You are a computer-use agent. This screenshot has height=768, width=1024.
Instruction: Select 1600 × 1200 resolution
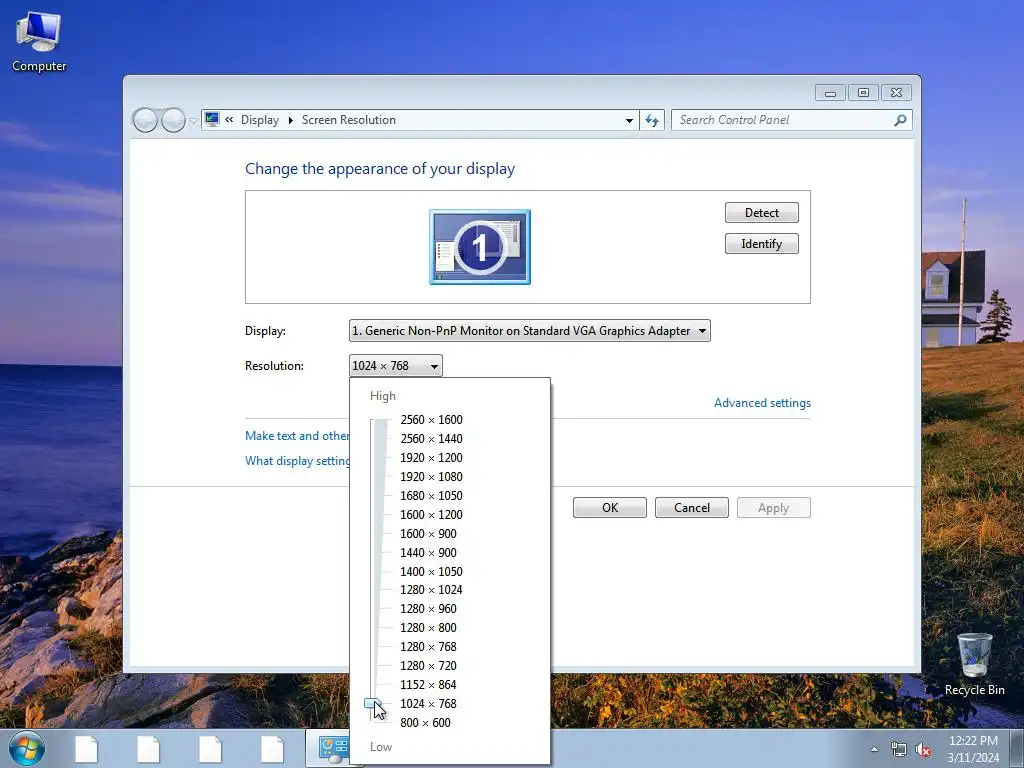coord(431,515)
